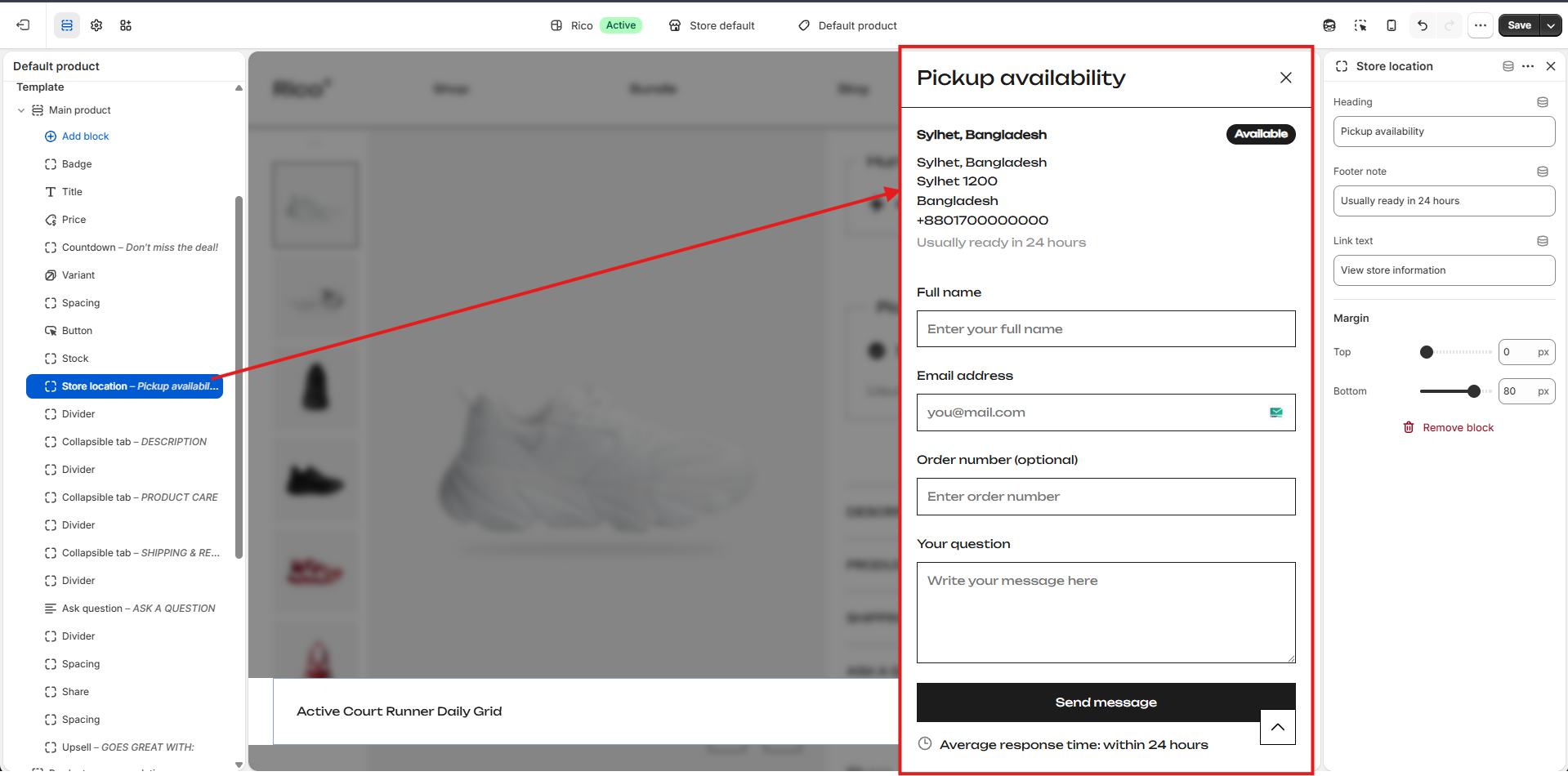Click the Link text field

pos(1444,270)
